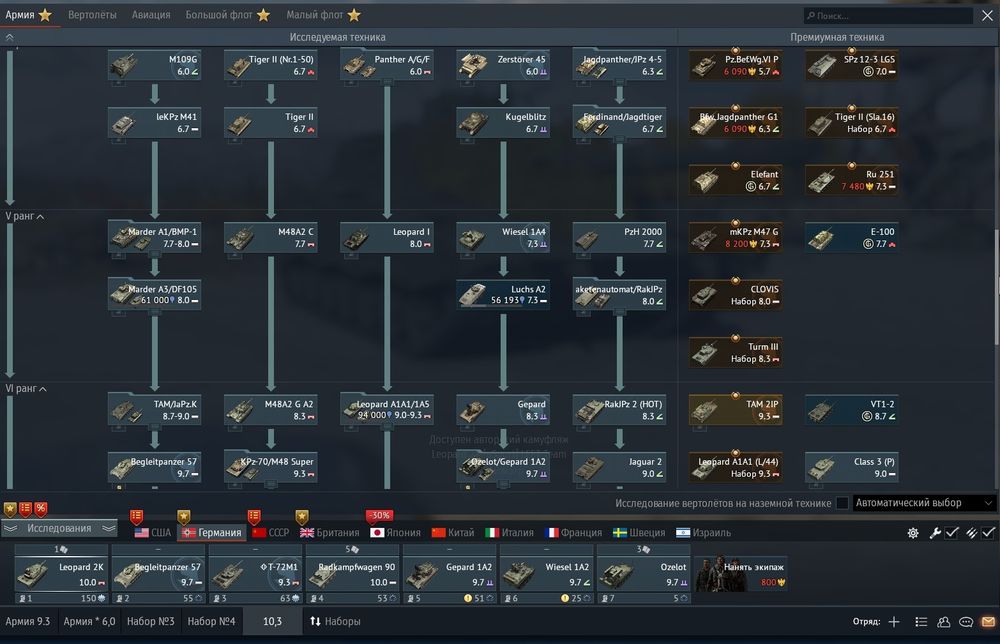Select the Gepard vehicle in research tree
Image resolution: width=1000 pixels, height=644 pixels.
pos(503,410)
